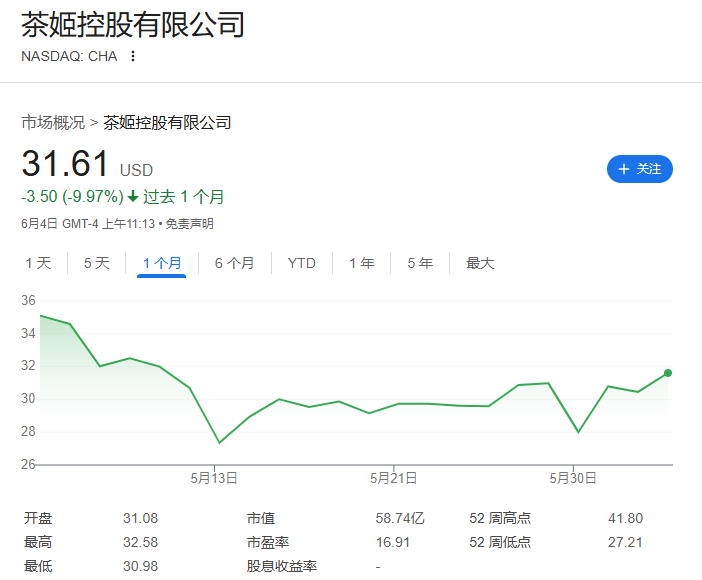Click the 52 周高点 value 41.80
Screen dimensions: 702x580
point(625,518)
